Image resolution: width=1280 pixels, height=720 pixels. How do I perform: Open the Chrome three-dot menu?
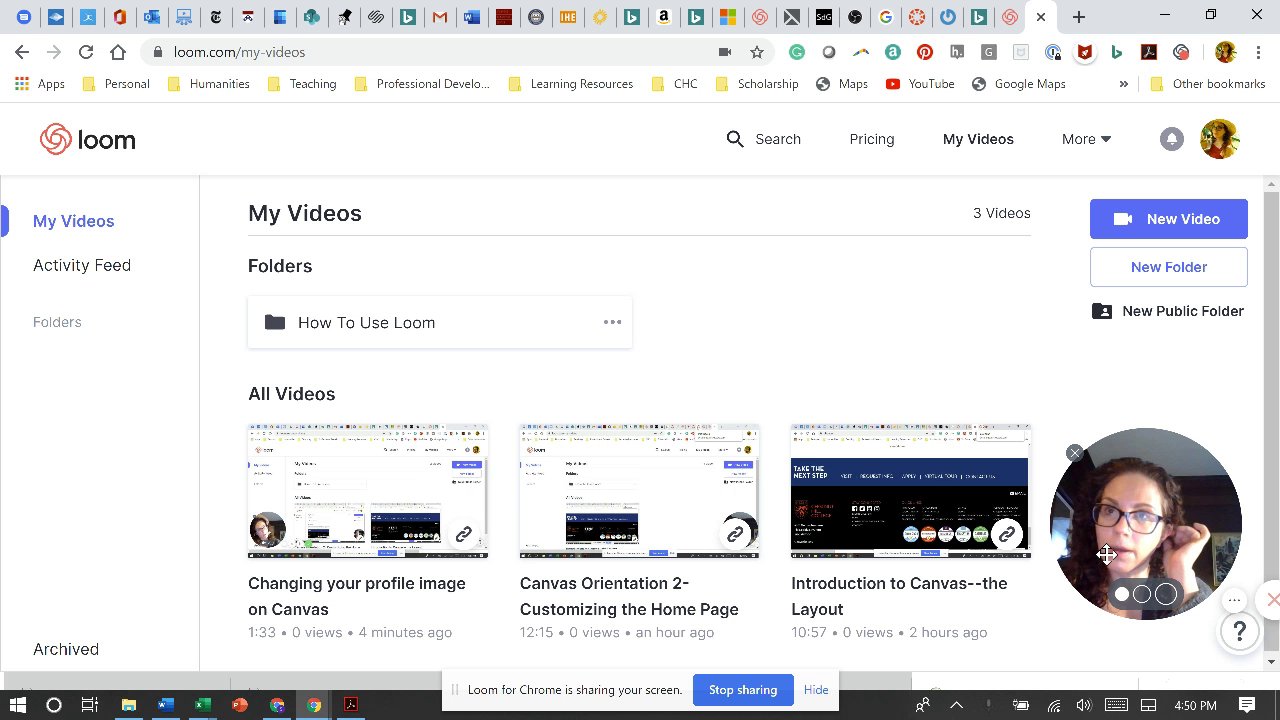pyautogui.click(x=1257, y=52)
